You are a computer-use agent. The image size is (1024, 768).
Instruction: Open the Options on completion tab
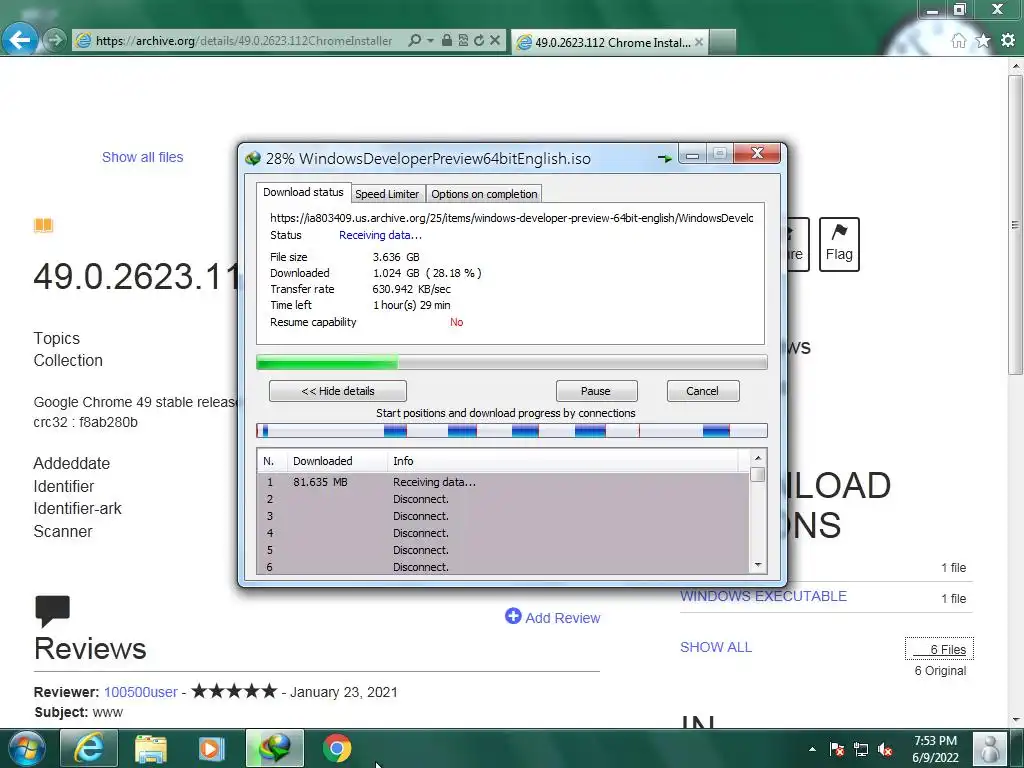pyautogui.click(x=484, y=194)
